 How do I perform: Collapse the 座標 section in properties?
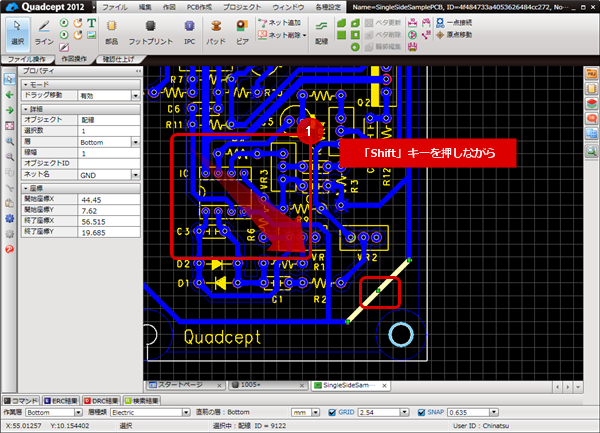click(x=26, y=188)
